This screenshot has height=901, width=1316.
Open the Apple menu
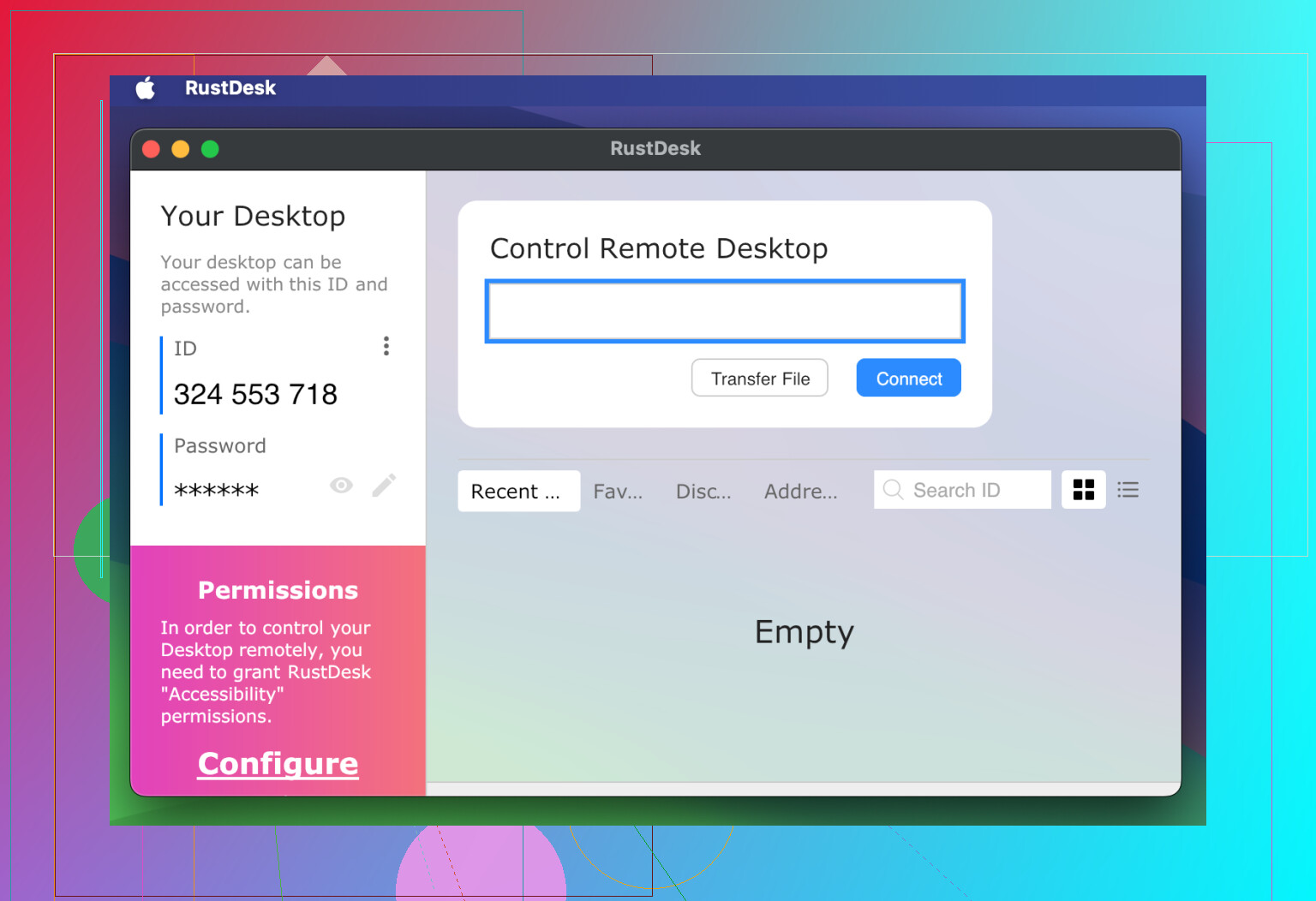pos(146,88)
